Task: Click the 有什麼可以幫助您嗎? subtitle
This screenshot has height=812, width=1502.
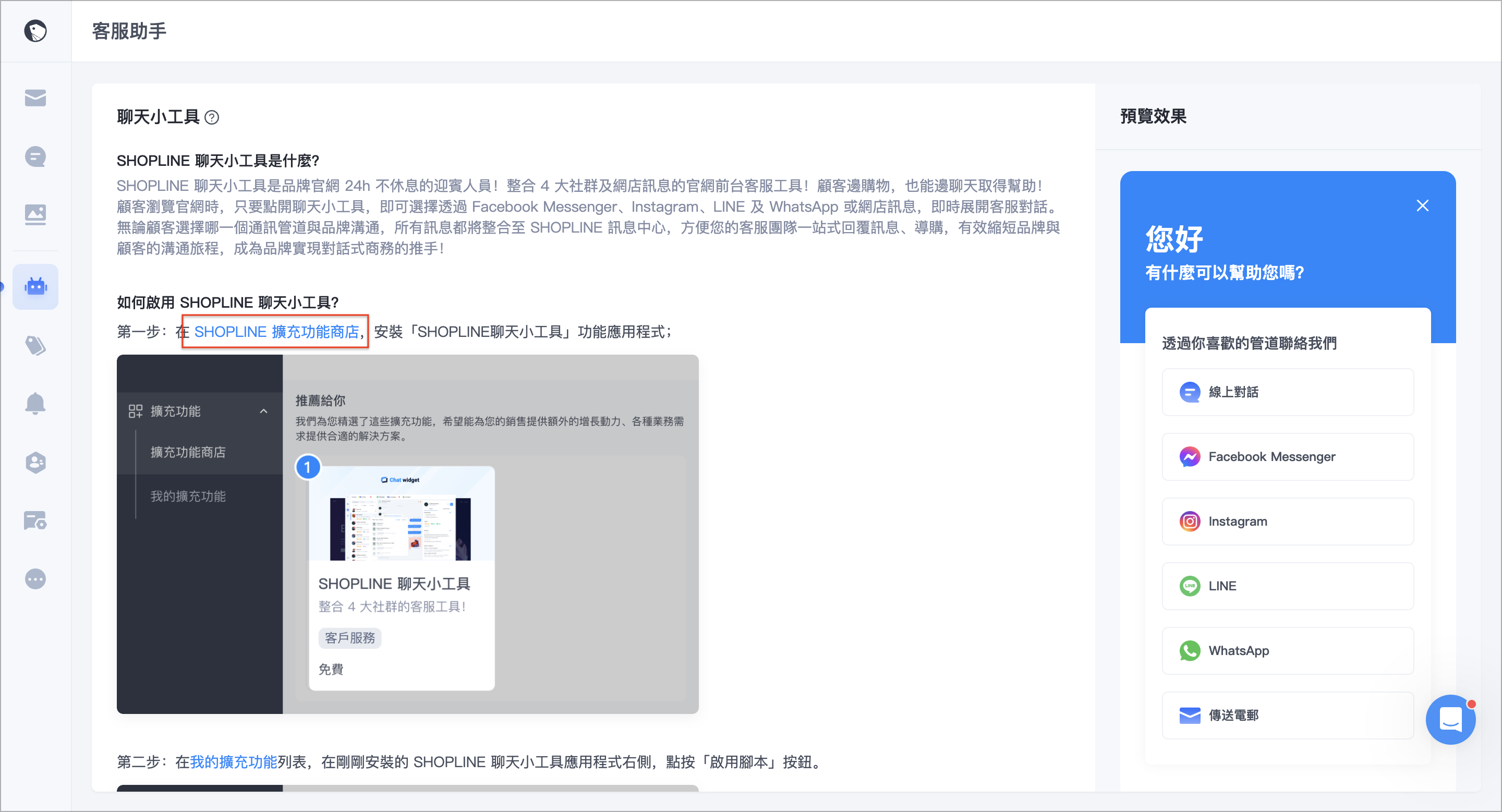Action: pos(1225,272)
